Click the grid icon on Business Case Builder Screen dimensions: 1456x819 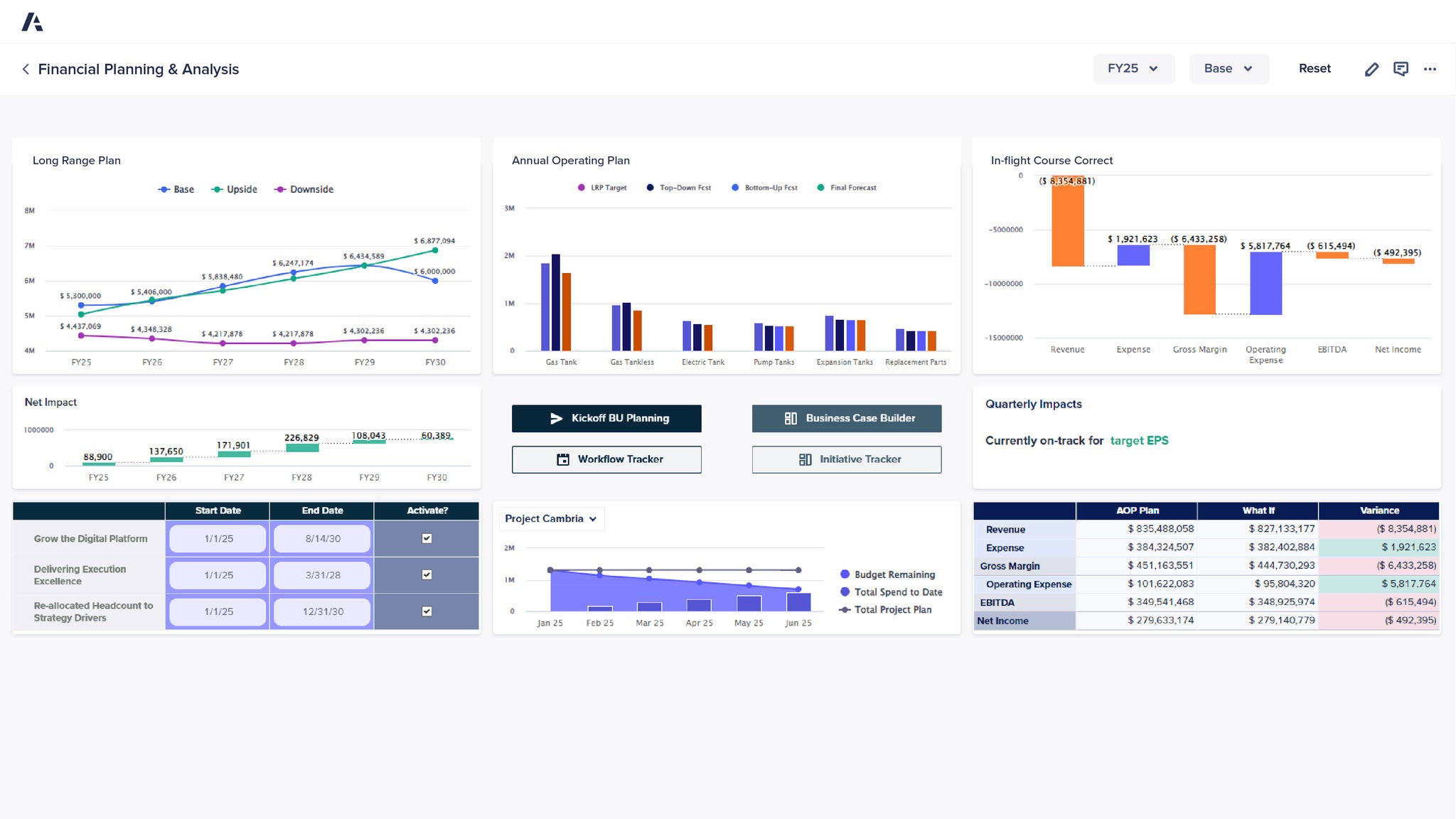(x=791, y=418)
